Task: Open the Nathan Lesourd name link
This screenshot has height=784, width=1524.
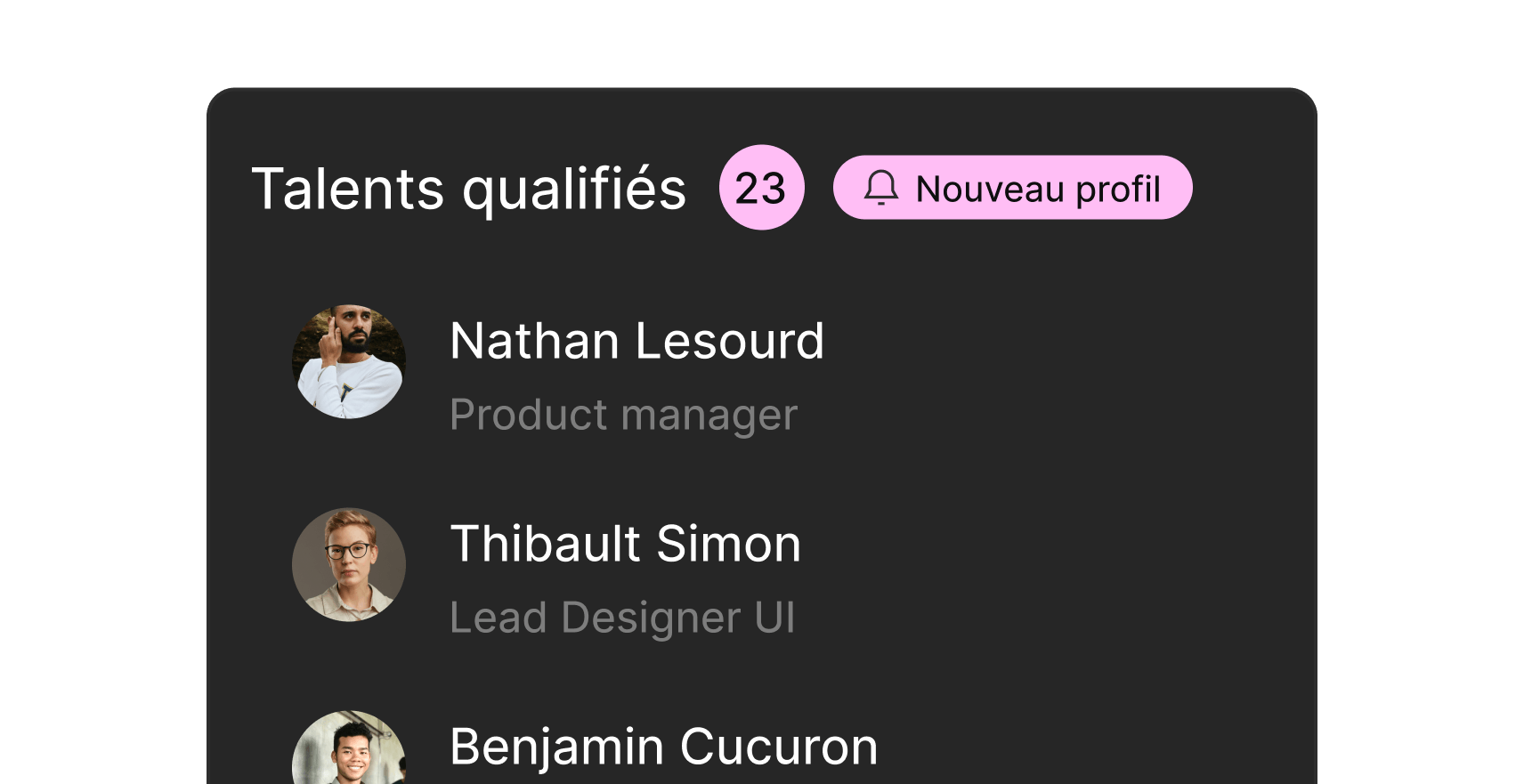Action: pos(636,341)
